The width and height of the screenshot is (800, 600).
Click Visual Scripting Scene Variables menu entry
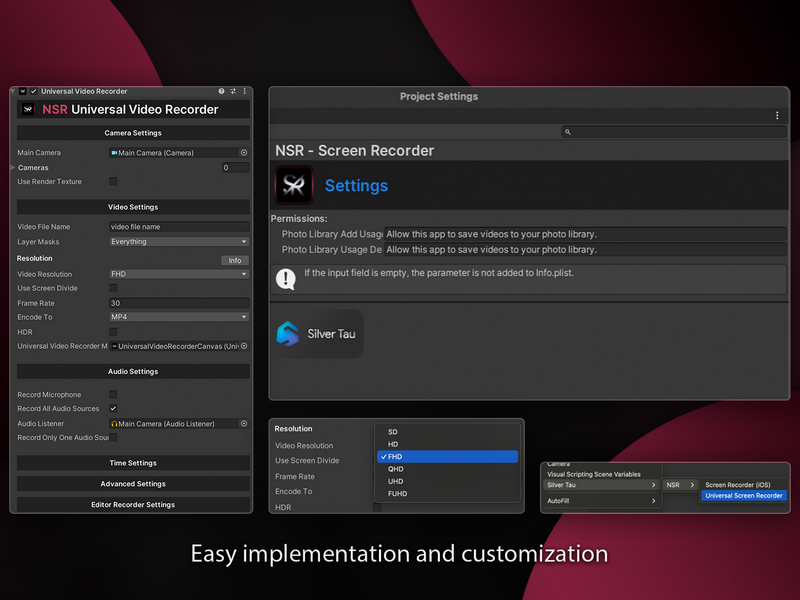[594, 474]
